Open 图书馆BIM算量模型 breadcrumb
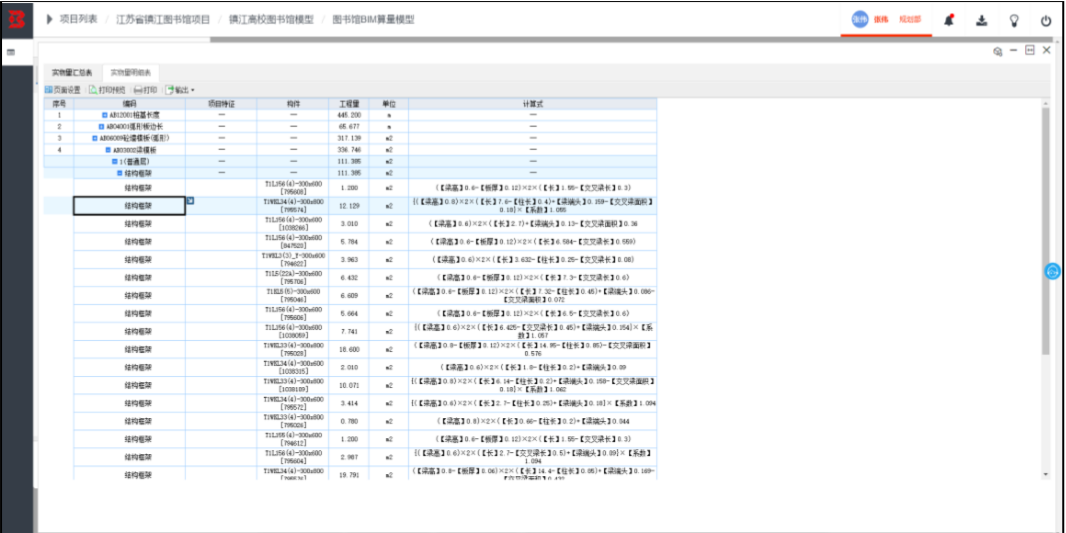The height and width of the screenshot is (533, 1066). (373, 20)
